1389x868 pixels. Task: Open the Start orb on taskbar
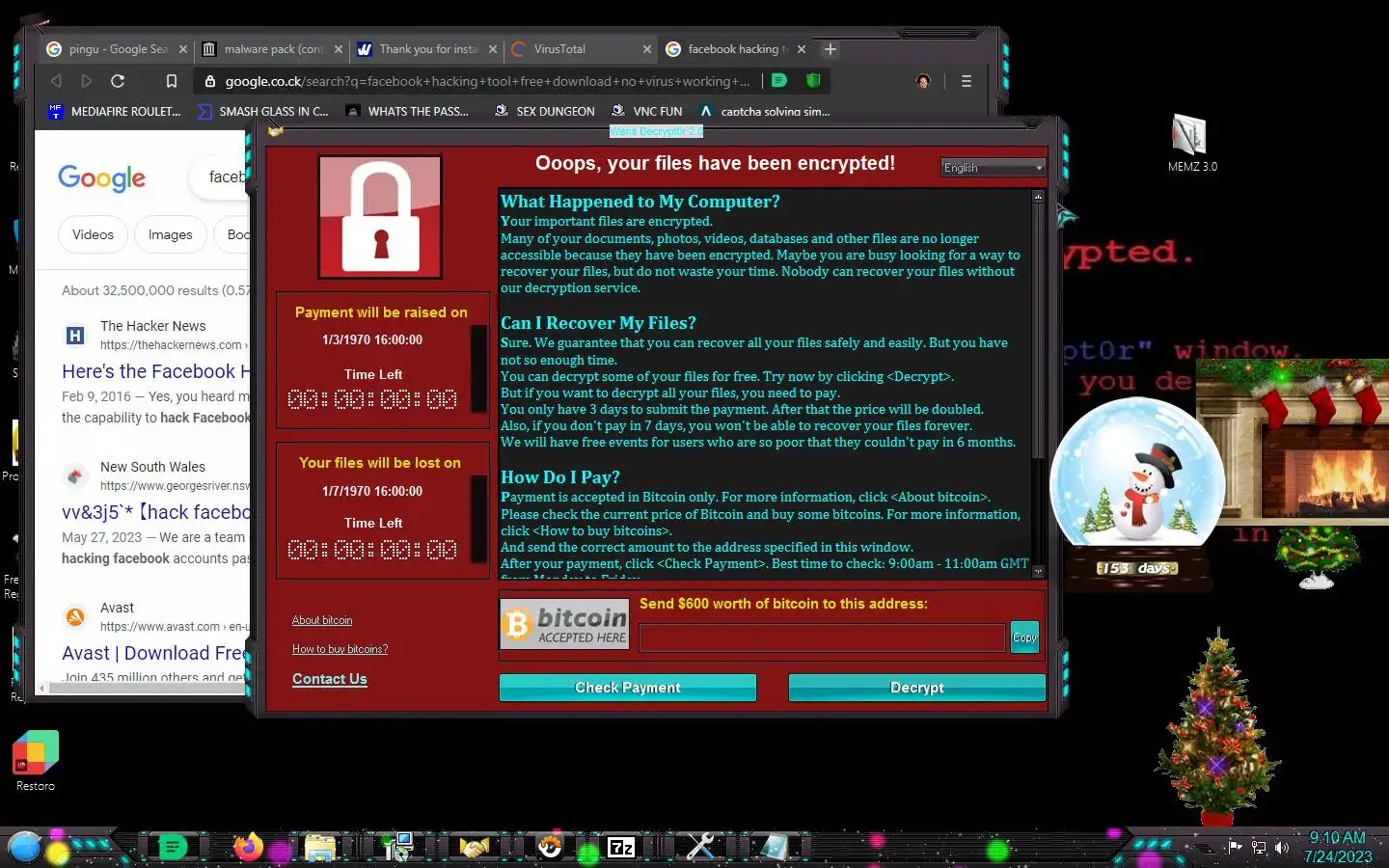click(x=24, y=847)
